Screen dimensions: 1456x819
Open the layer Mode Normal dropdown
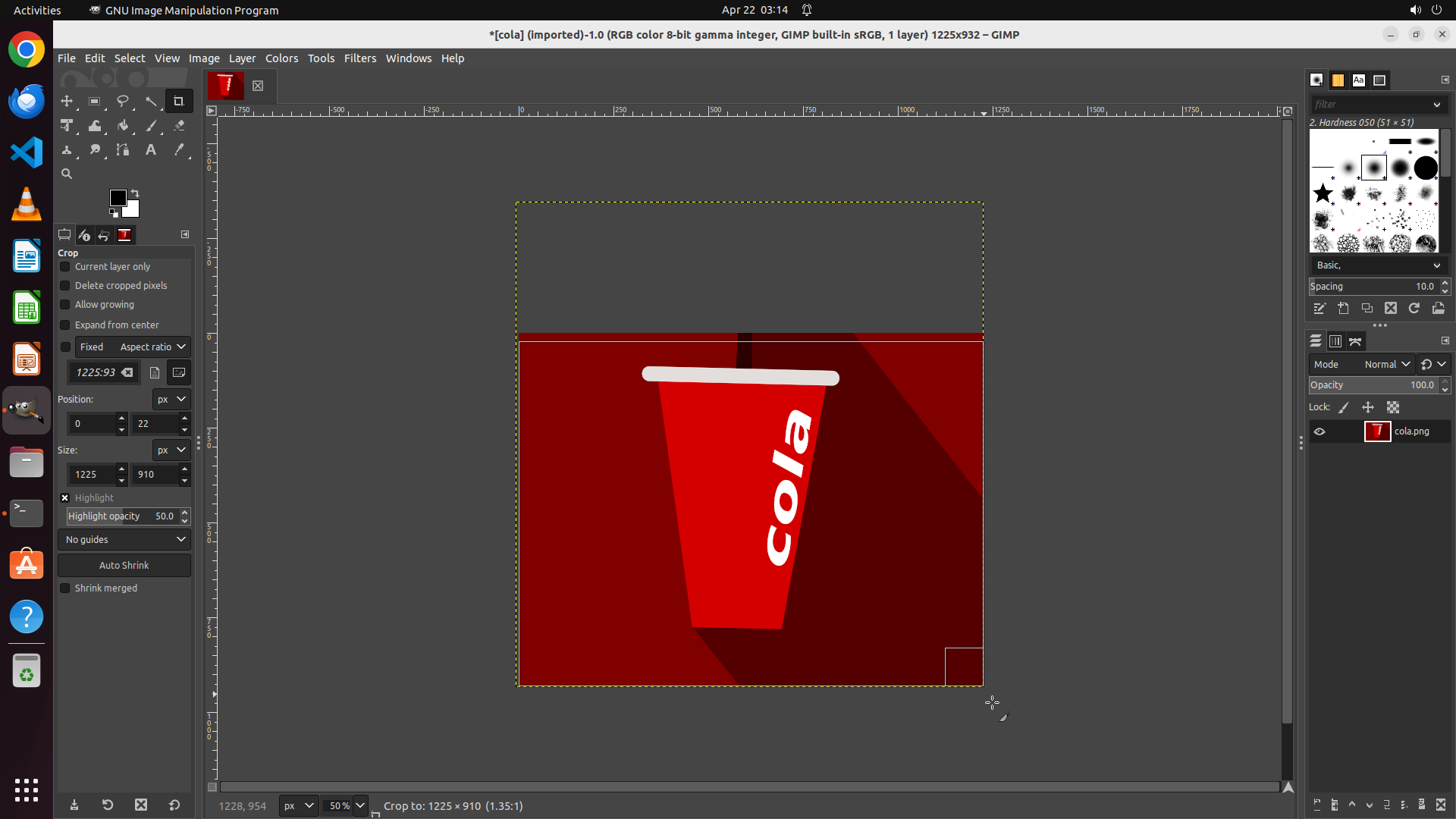click(x=1386, y=365)
